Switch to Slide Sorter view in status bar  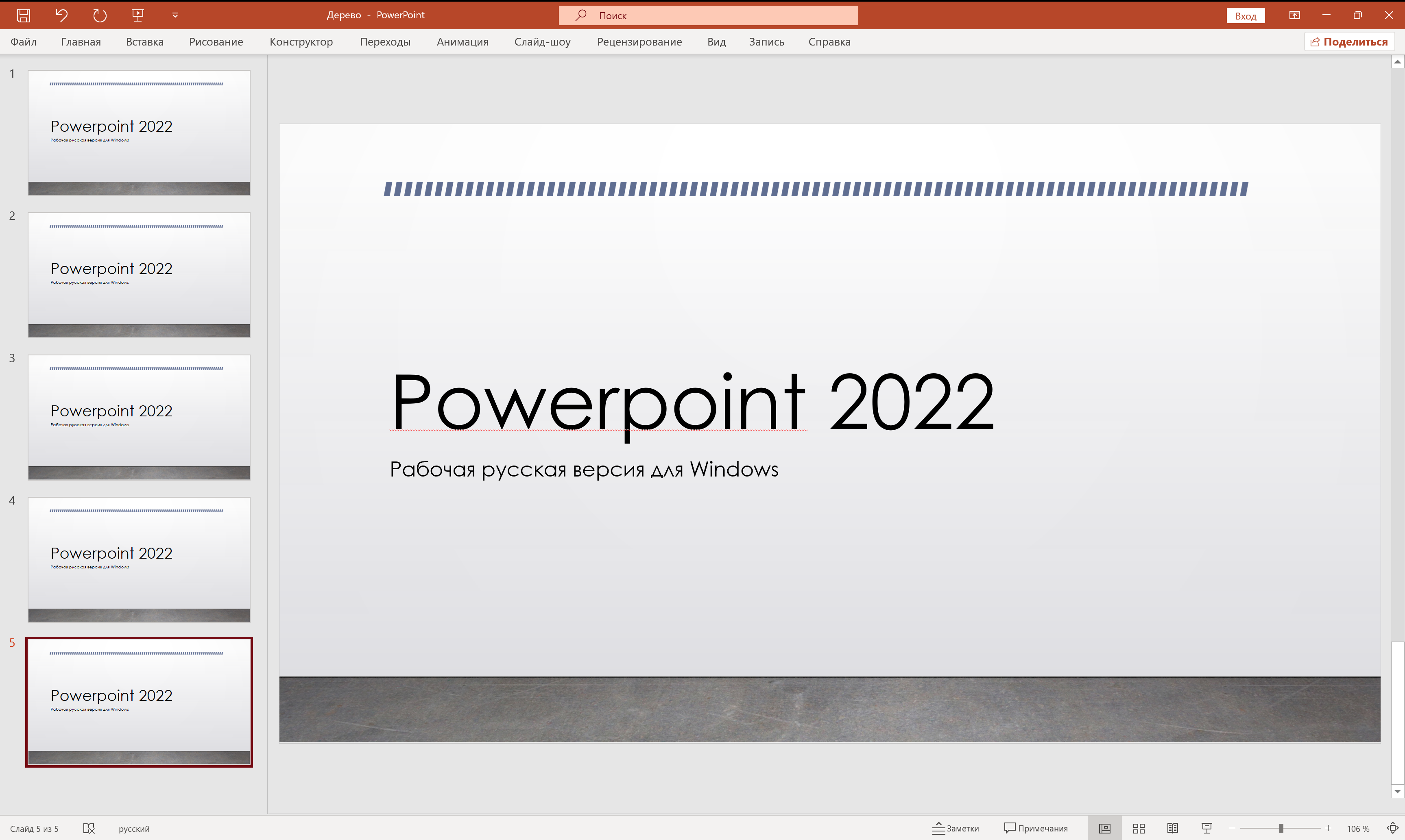(x=1138, y=828)
